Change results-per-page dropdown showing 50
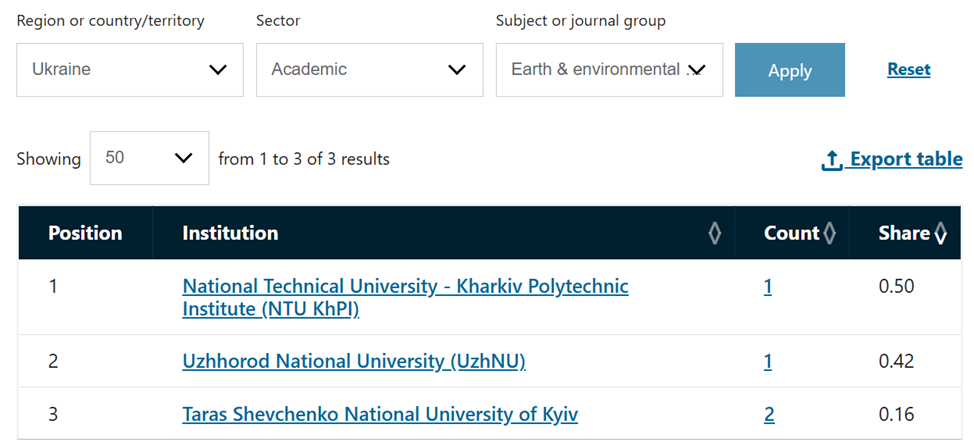The image size is (974, 442). pos(150,158)
